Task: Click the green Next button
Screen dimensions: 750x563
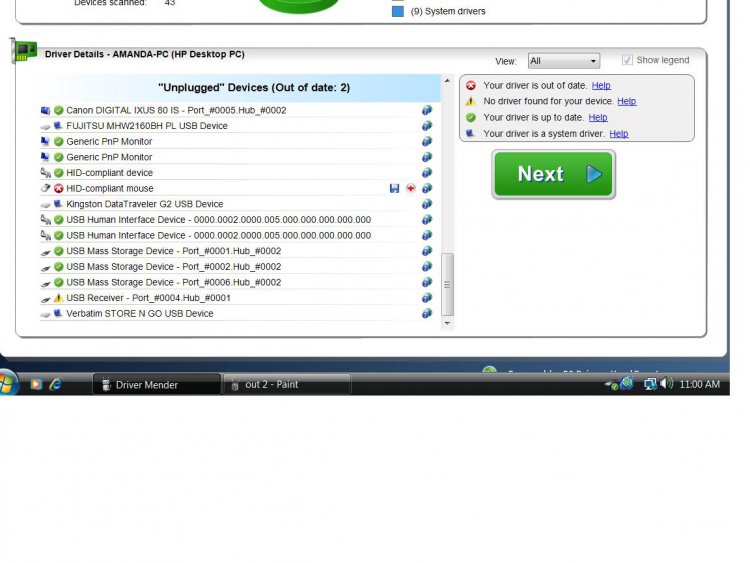Action: 553,174
